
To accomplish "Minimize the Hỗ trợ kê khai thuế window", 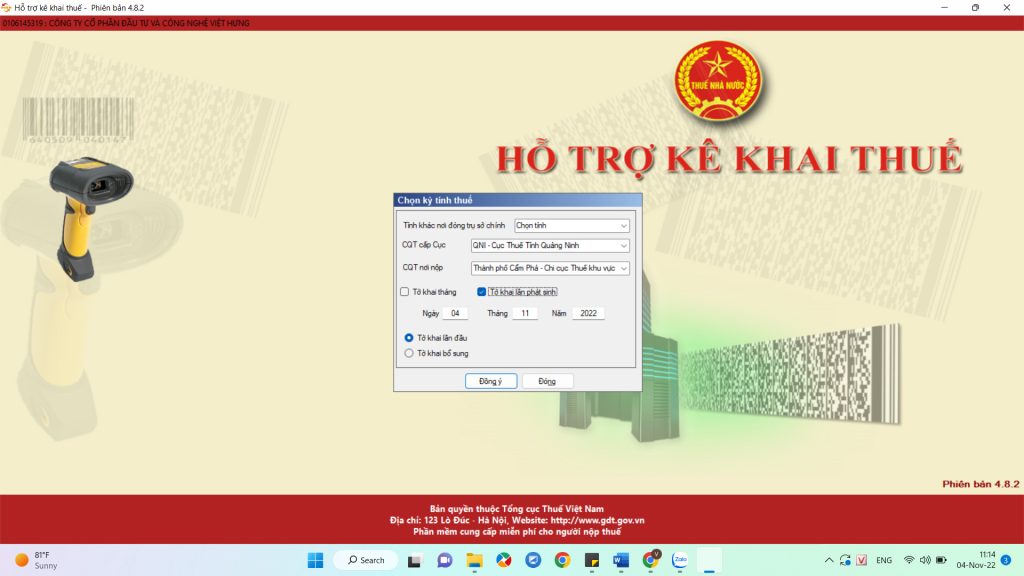I will pyautogui.click(x=944, y=8).
